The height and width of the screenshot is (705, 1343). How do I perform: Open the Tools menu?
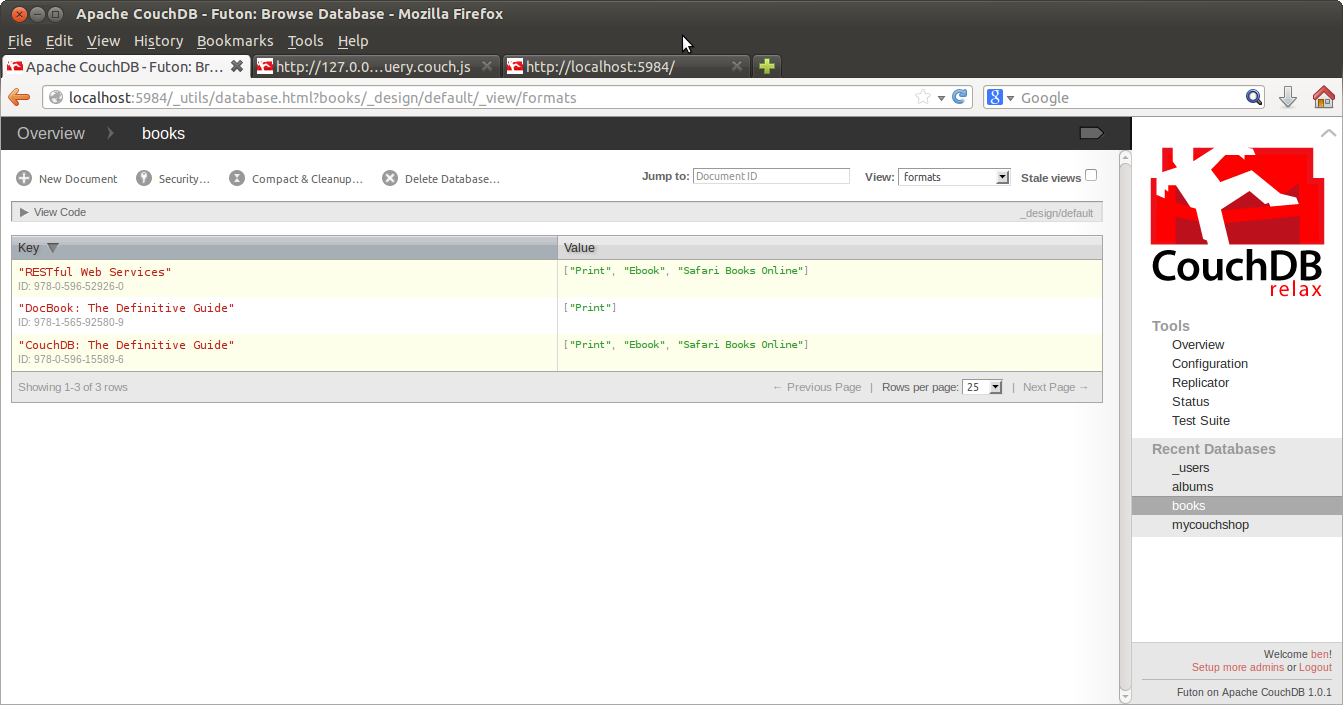pos(305,41)
